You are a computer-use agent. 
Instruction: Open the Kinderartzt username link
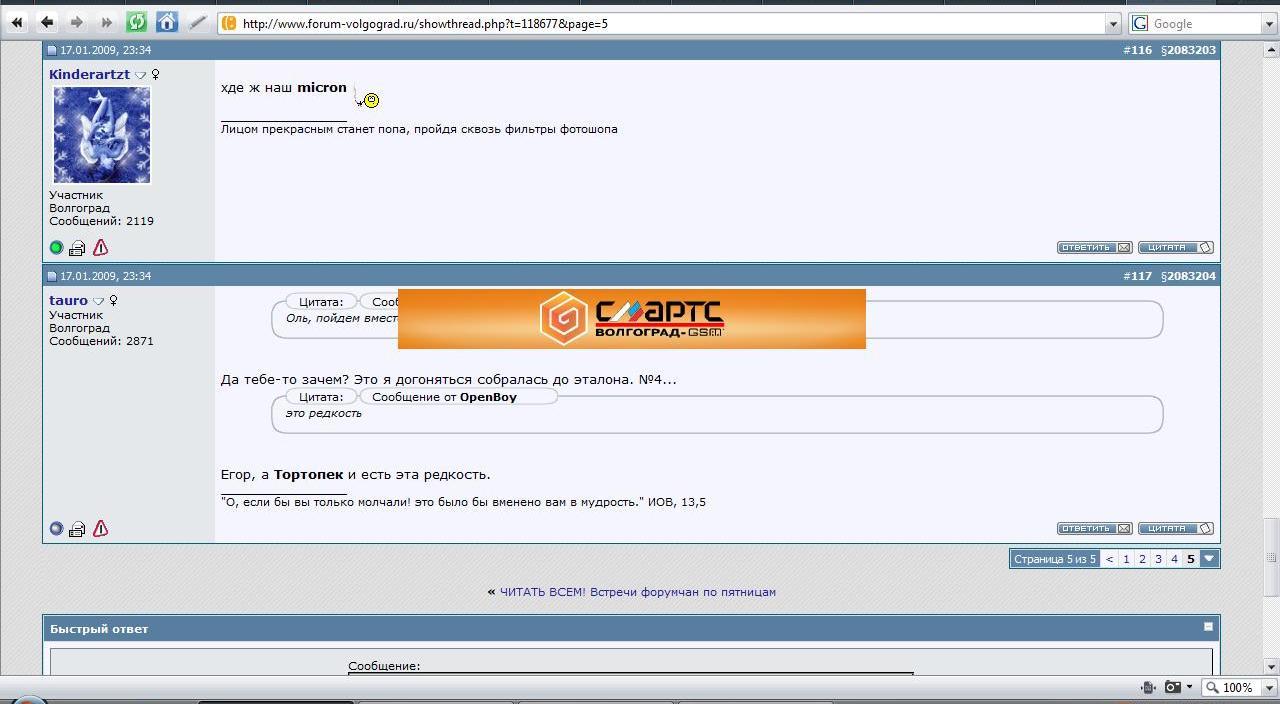89,75
